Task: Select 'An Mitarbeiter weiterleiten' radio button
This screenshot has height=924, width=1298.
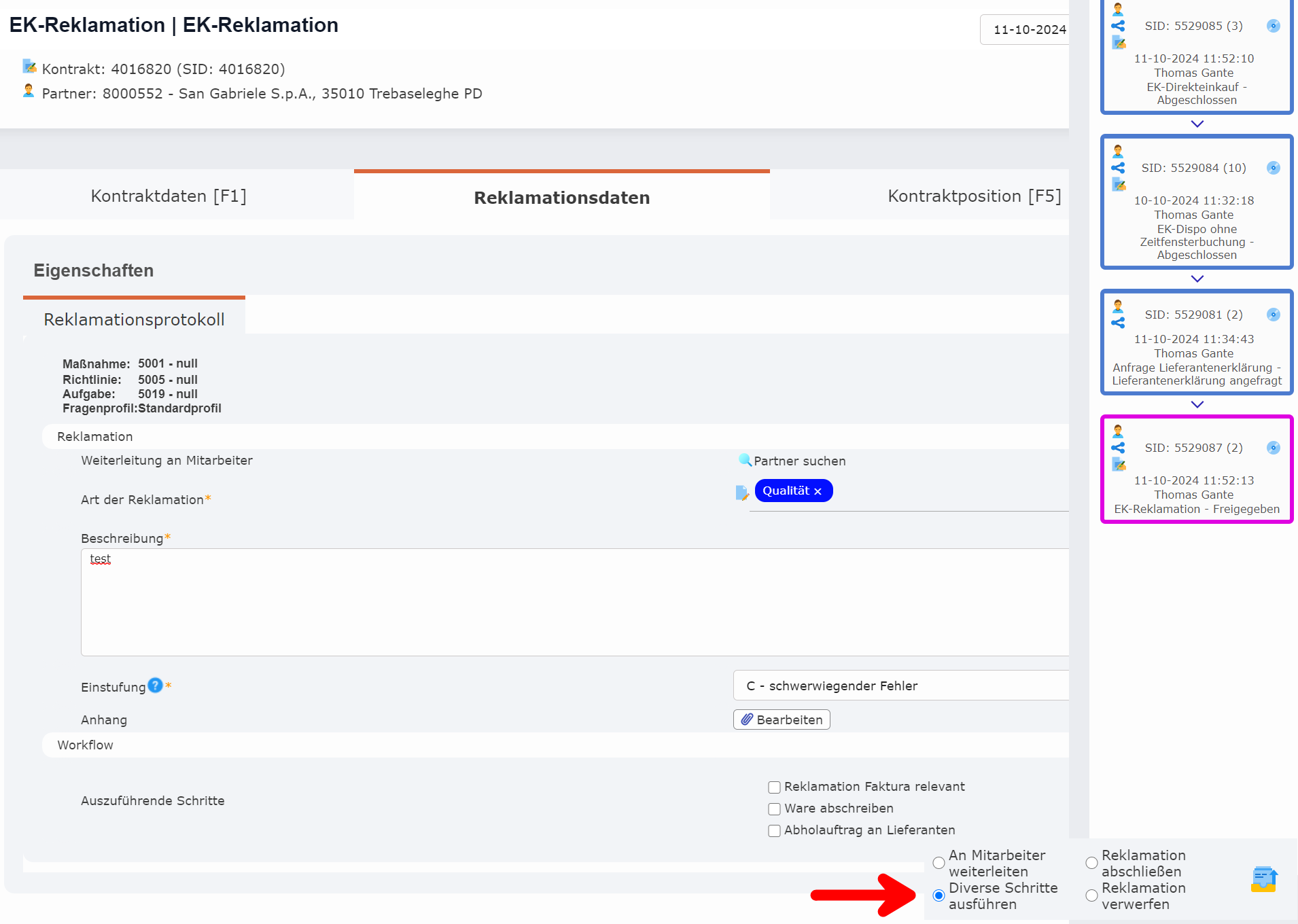Action: (939, 863)
